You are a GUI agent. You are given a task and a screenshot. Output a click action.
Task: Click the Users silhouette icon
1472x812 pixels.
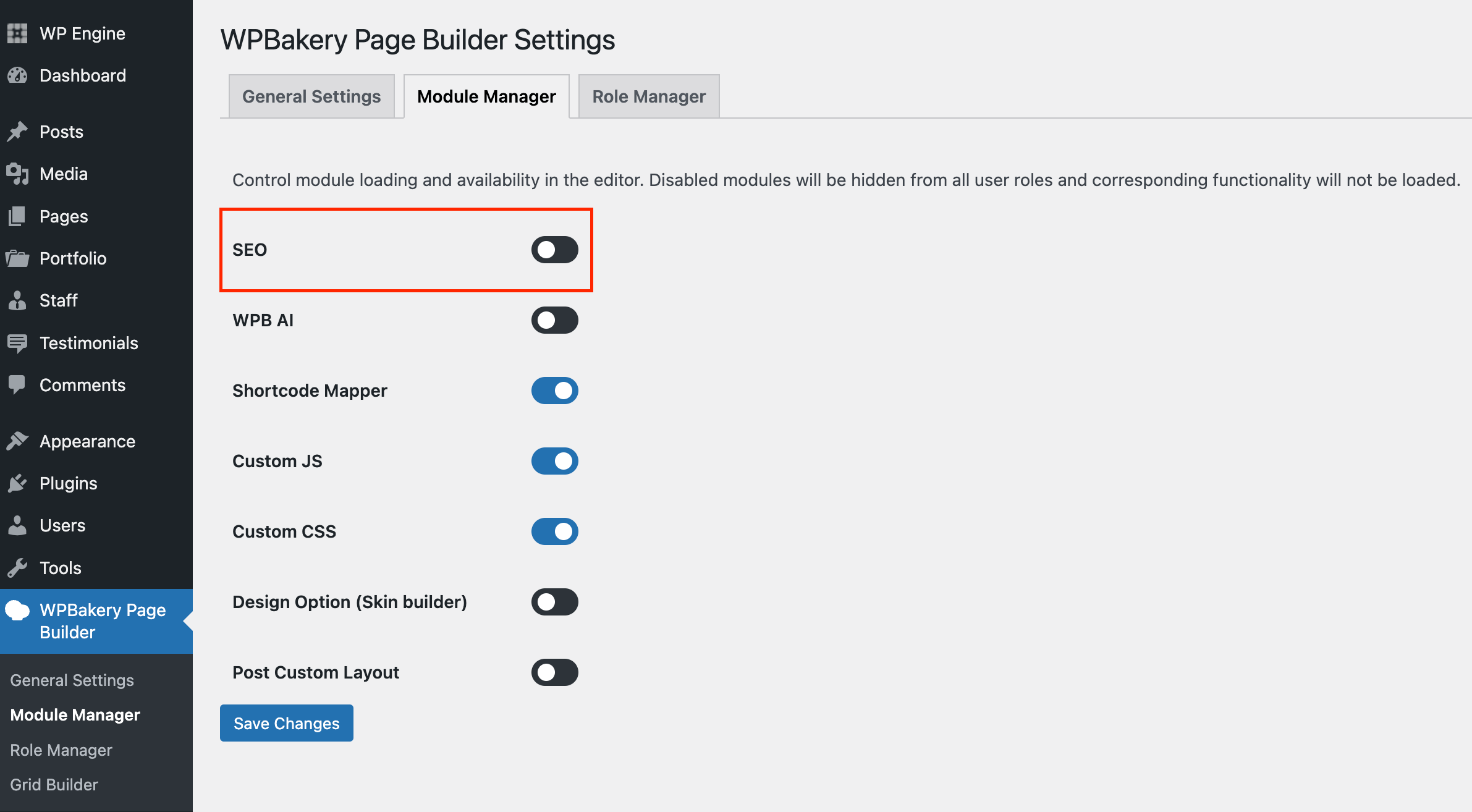(x=17, y=525)
